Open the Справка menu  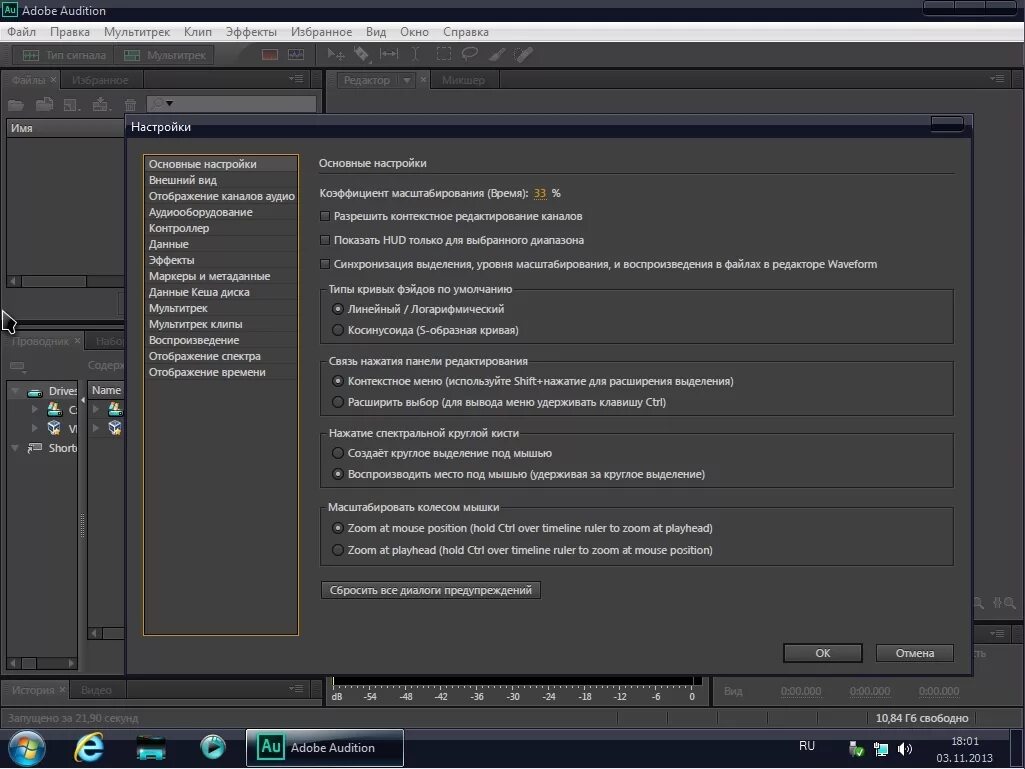(x=465, y=31)
